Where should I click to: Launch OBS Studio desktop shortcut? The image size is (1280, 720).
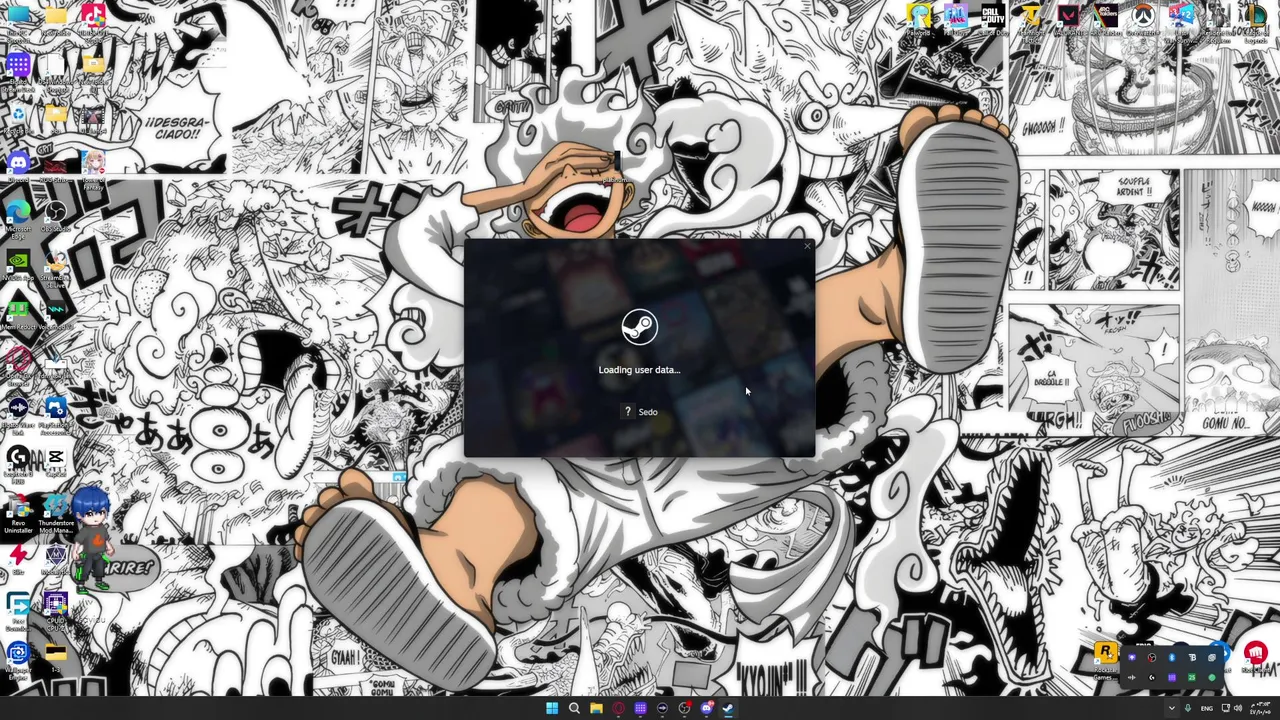(56, 216)
